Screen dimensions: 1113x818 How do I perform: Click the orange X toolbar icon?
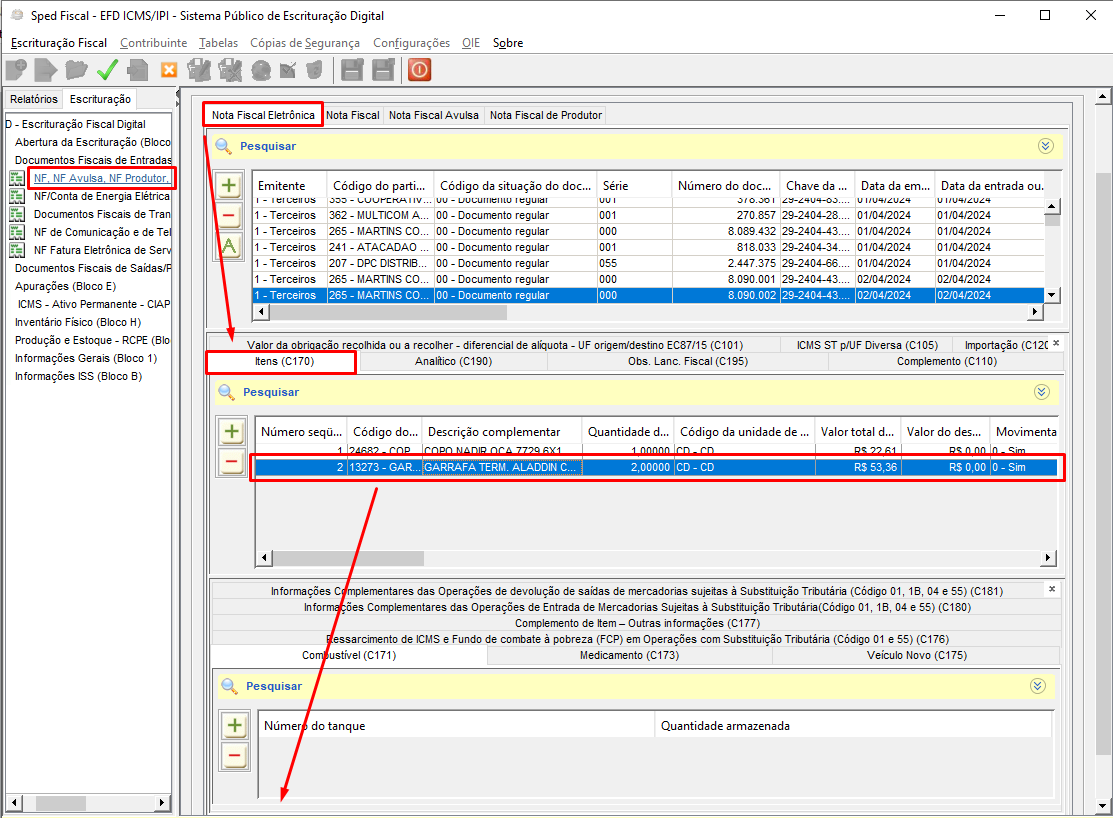coord(169,70)
